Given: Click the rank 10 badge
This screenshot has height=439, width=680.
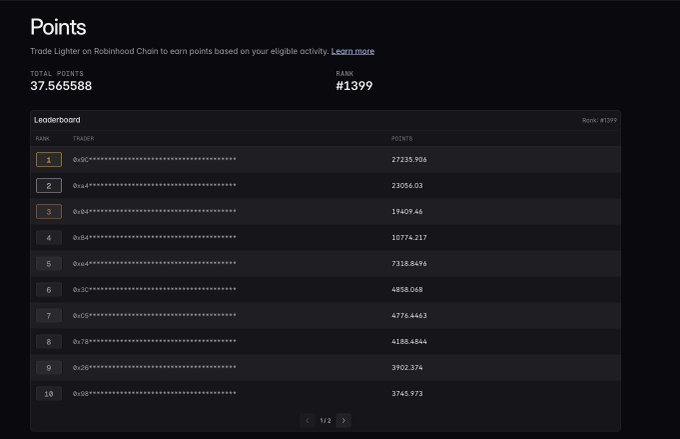Looking at the screenshot, I should click(x=49, y=394).
